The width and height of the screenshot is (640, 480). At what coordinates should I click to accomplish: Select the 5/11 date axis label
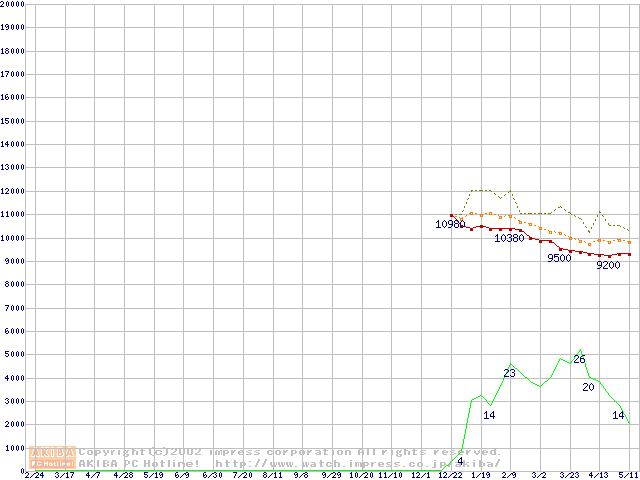pyautogui.click(x=626, y=476)
